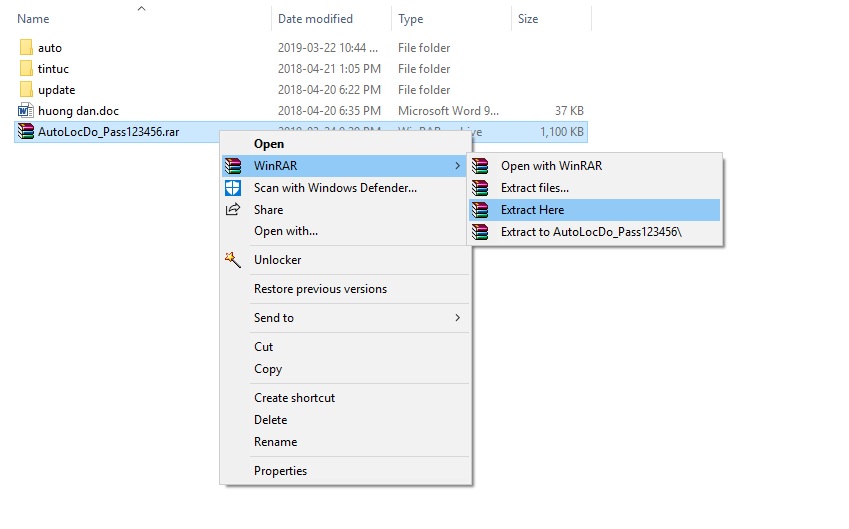Click the WinRAR icon next to Extract to AutoLocDo_Pass123456\
Viewport: 849px width, 529px height.
tap(481, 232)
